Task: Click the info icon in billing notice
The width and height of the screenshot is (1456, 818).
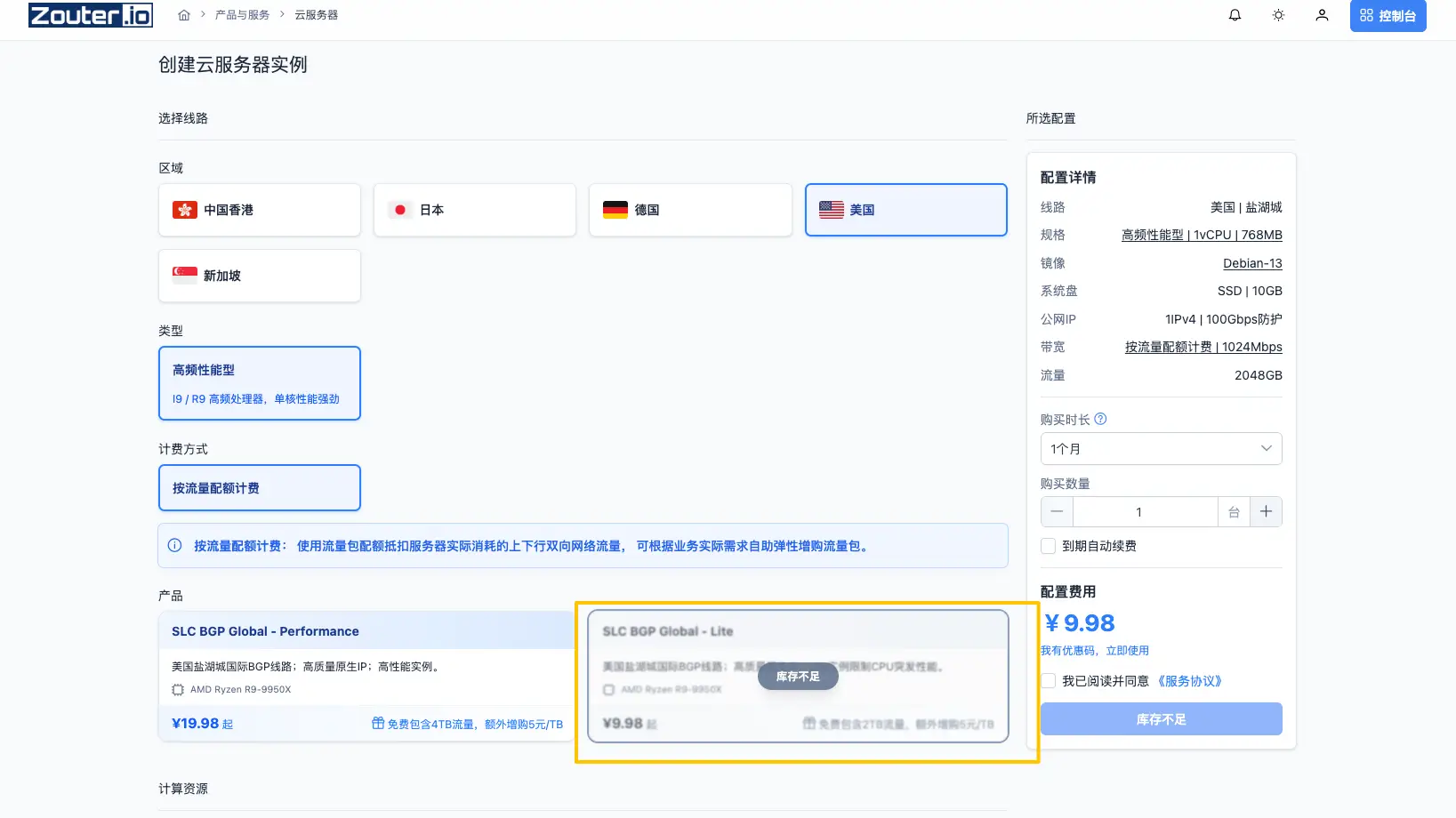Action: [x=175, y=546]
